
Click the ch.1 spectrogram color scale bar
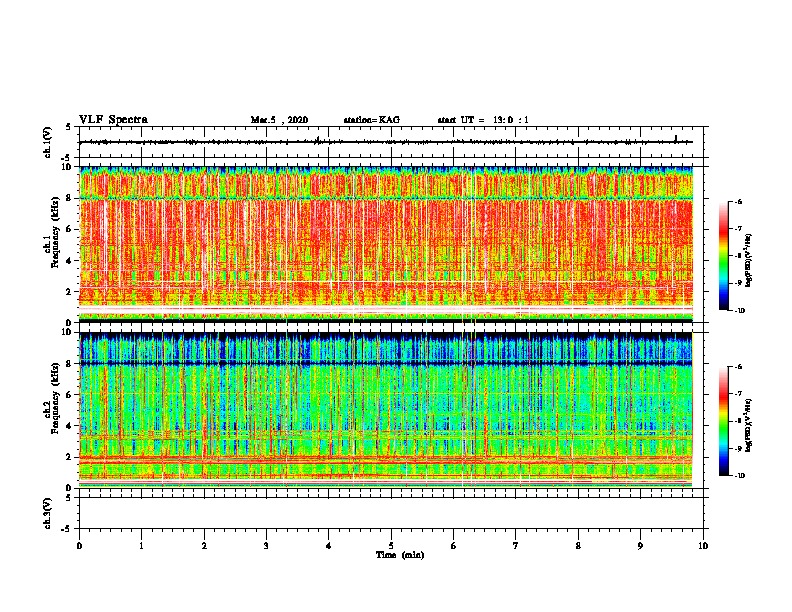click(x=723, y=256)
